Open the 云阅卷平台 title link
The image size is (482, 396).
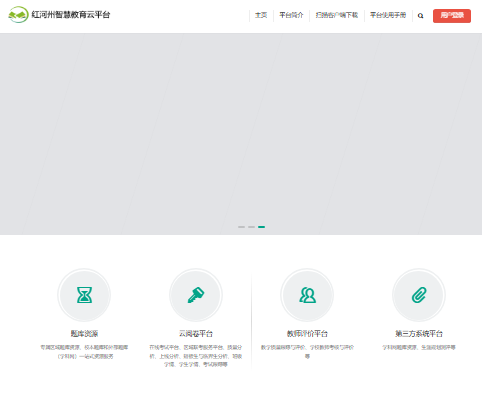click(x=196, y=334)
